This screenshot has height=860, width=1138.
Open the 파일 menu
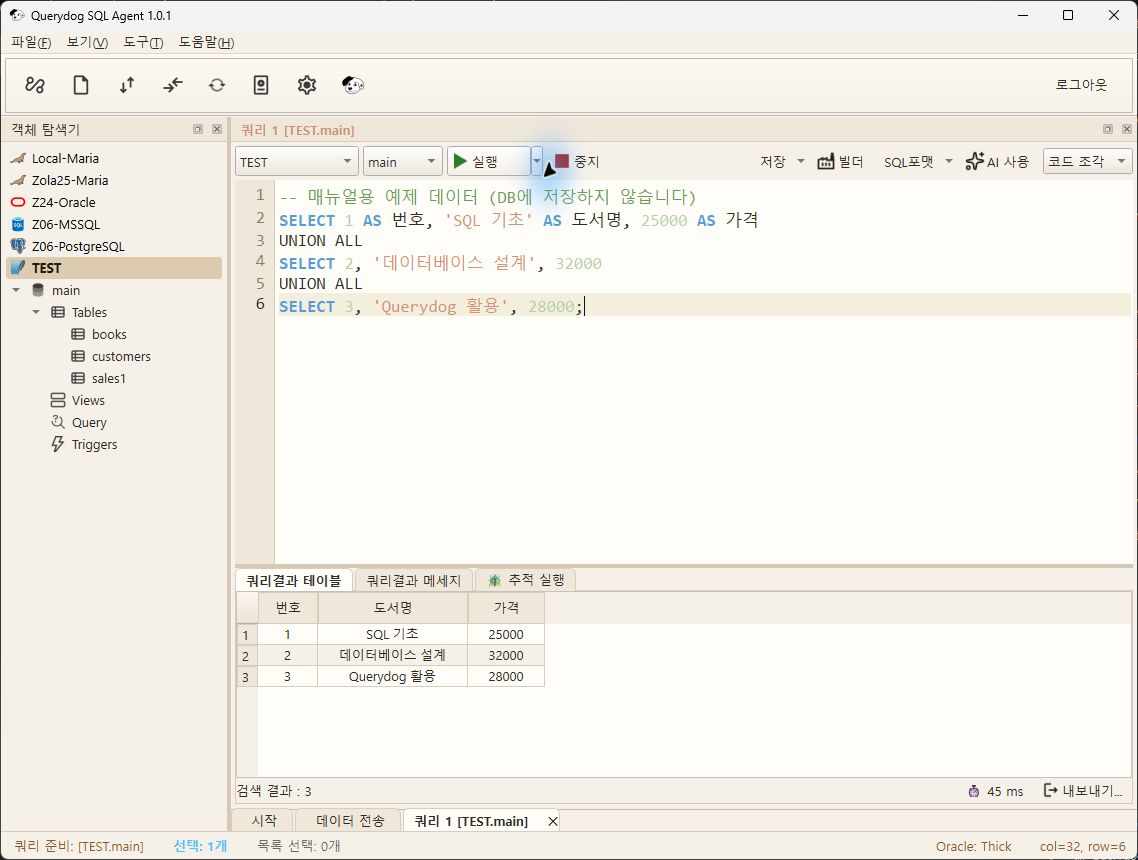pos(31,42)
